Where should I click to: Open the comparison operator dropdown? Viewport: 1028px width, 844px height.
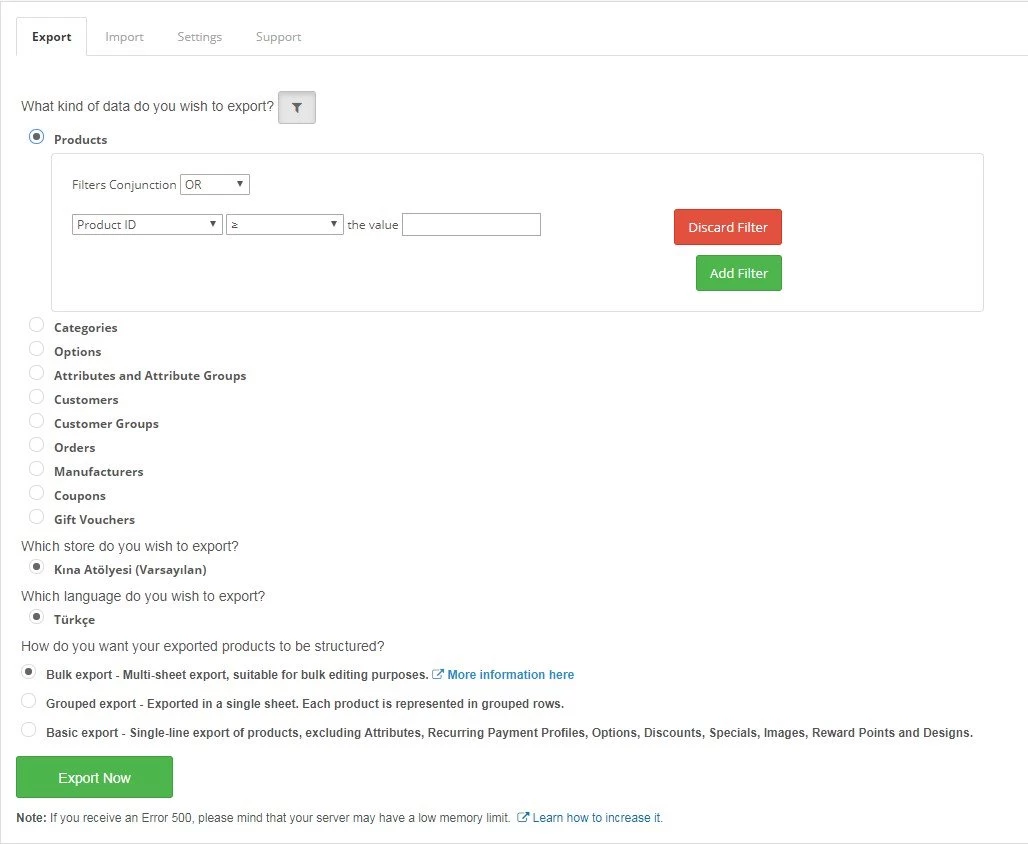click(285, 224)
